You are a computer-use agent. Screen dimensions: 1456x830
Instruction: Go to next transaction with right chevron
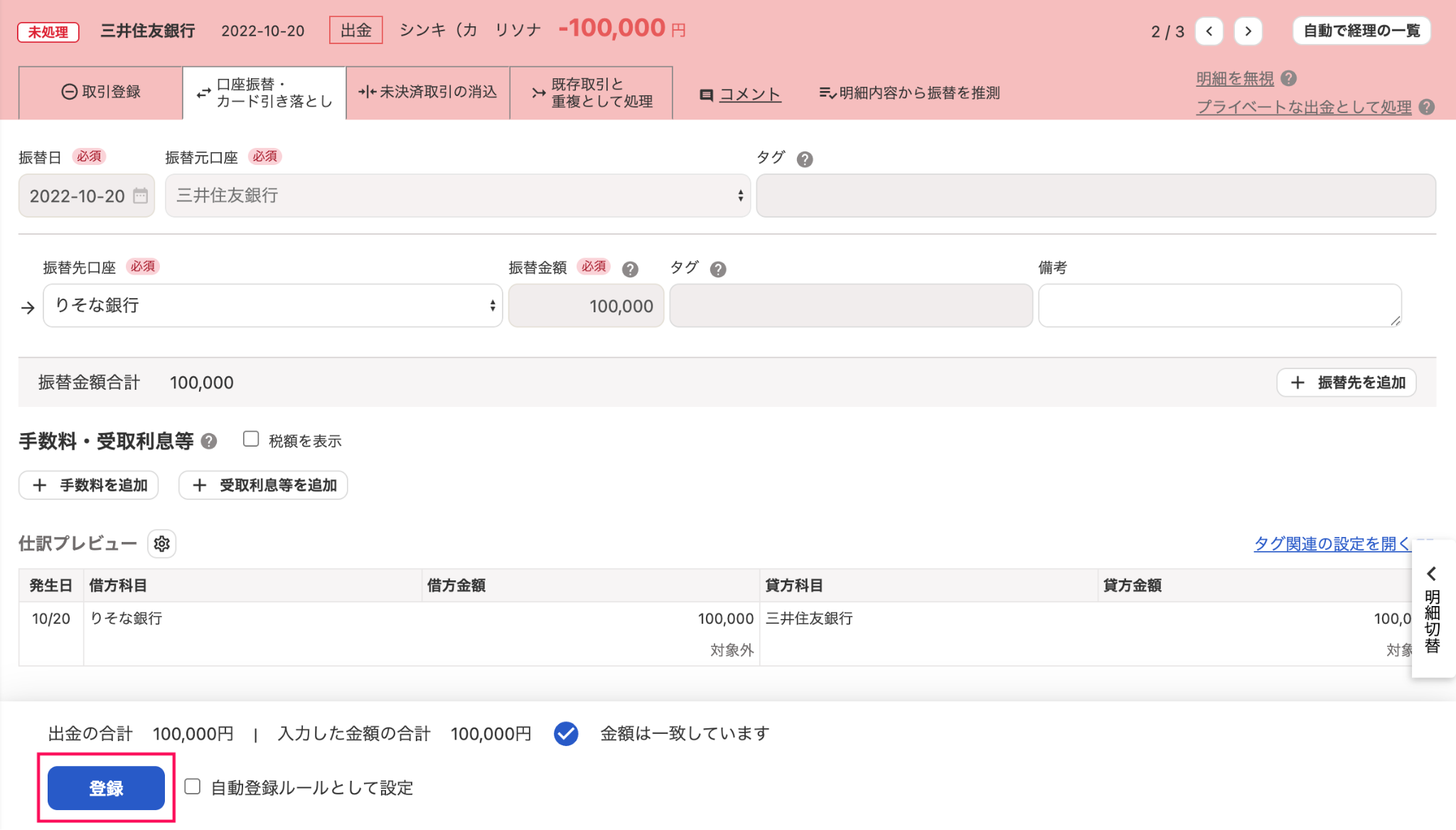coord(1248,31)
